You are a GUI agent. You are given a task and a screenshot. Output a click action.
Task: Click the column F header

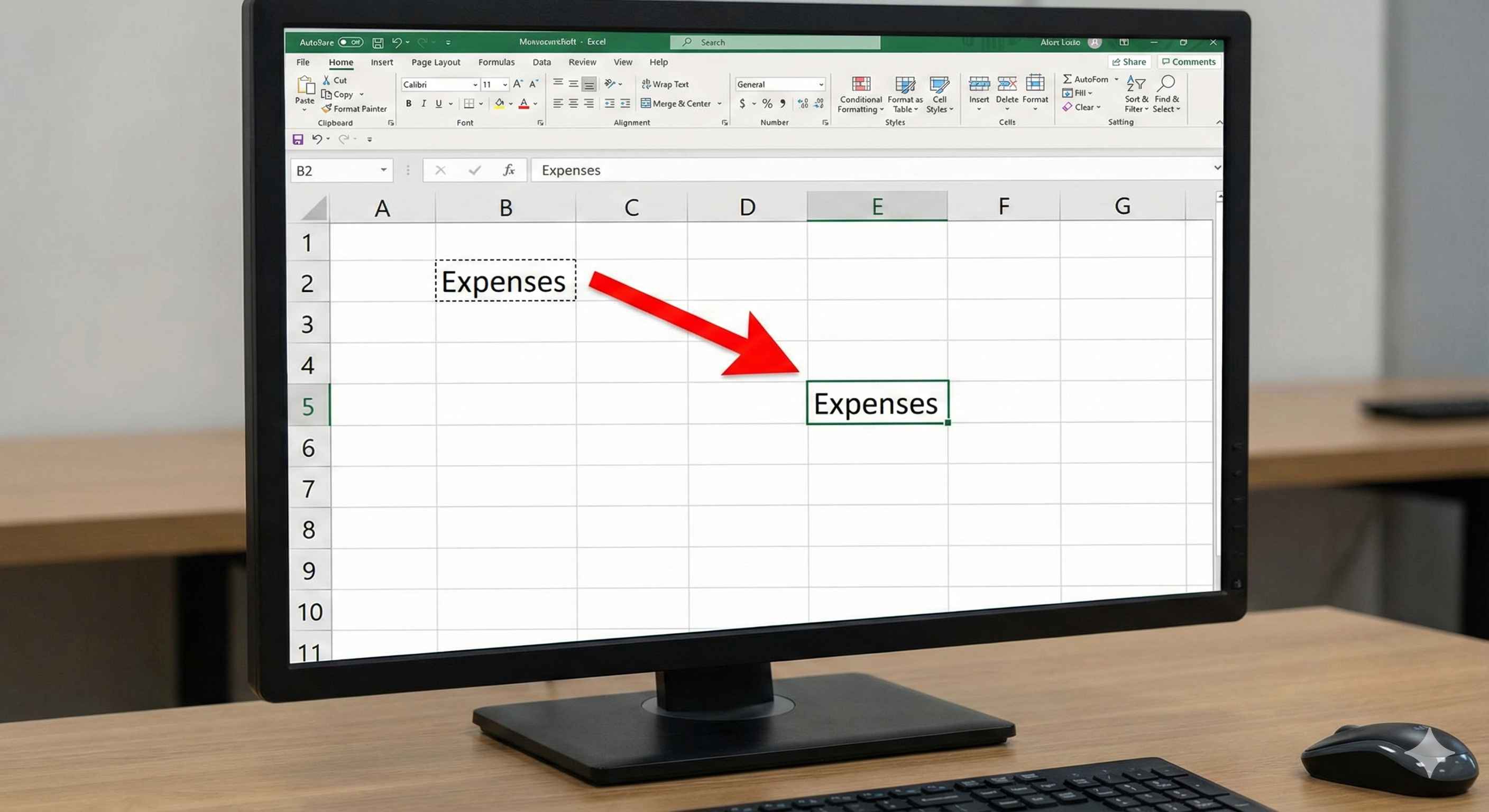click(x=1004, y=206)
